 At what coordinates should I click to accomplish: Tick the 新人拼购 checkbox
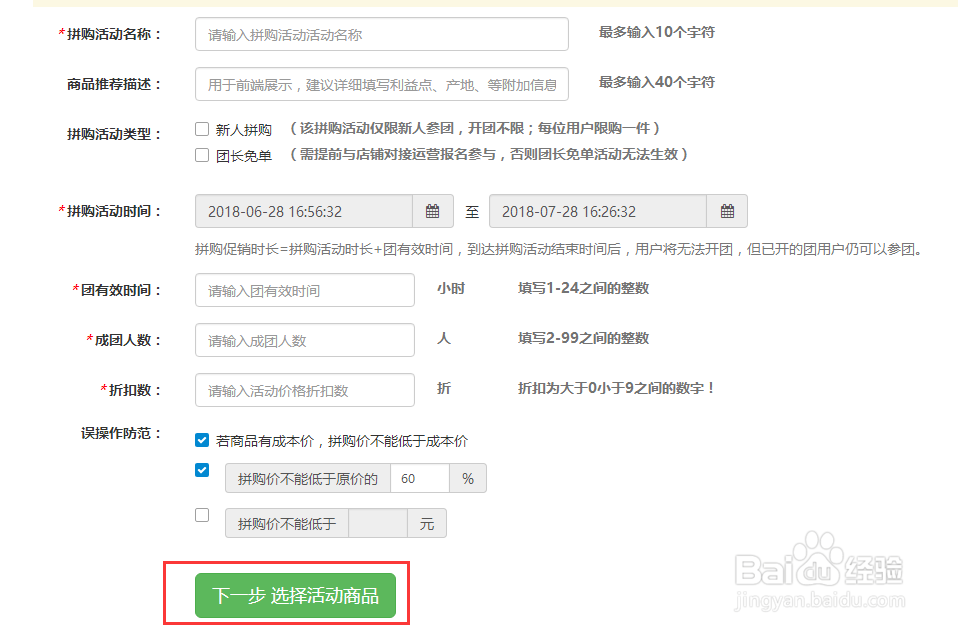click(202, 129)
